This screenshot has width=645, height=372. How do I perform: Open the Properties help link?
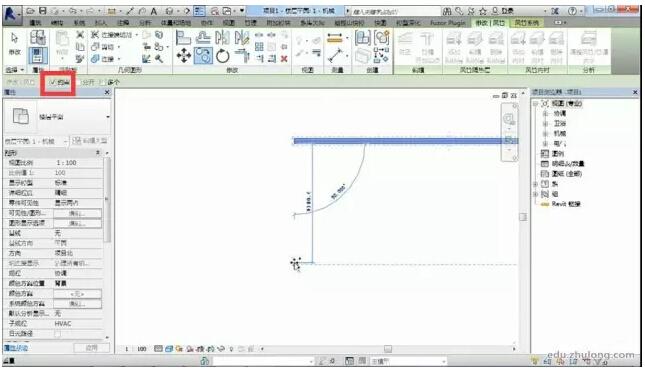click(16, 348)
